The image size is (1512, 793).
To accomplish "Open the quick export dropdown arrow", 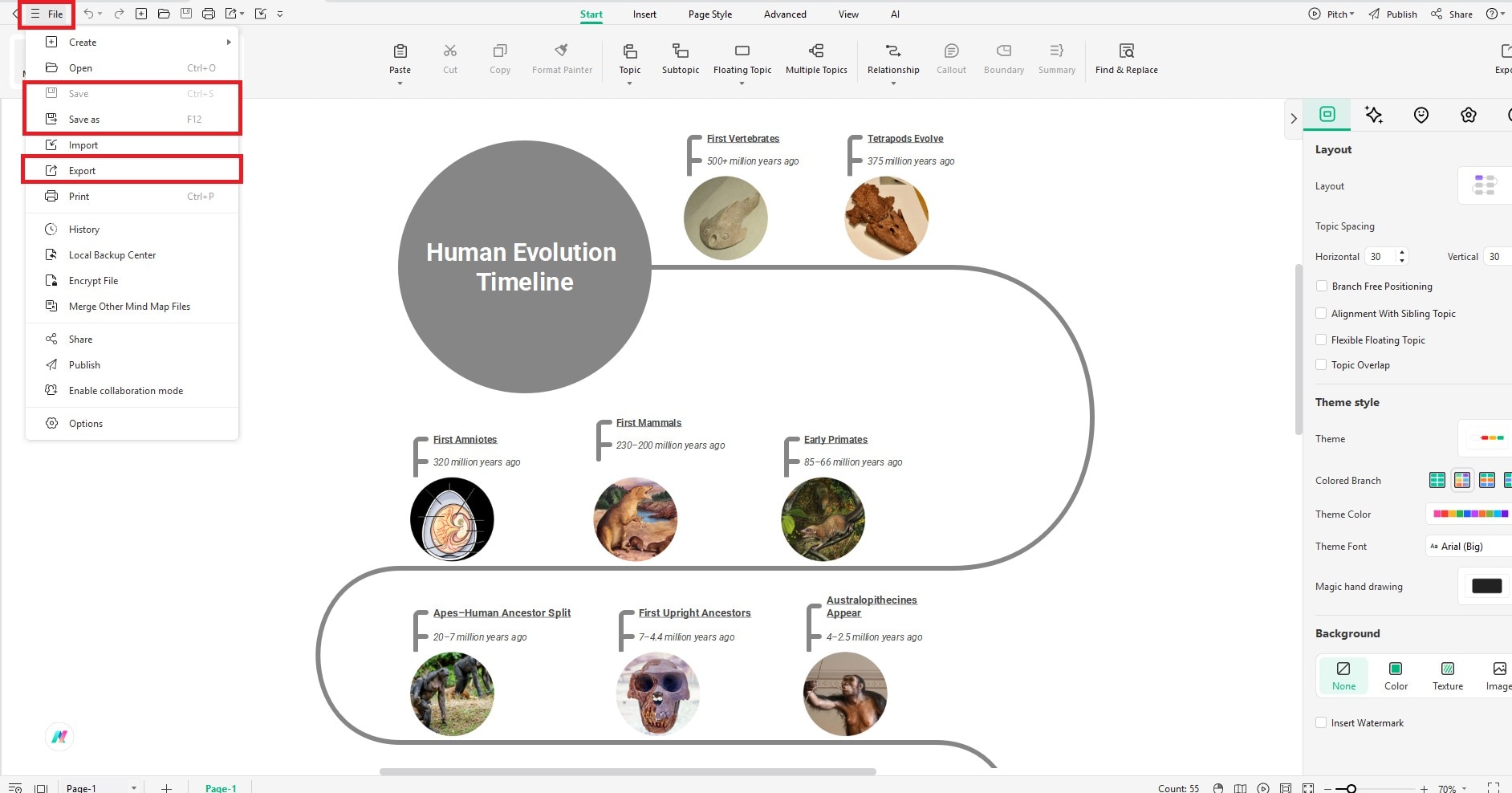I will coord(242,14).
